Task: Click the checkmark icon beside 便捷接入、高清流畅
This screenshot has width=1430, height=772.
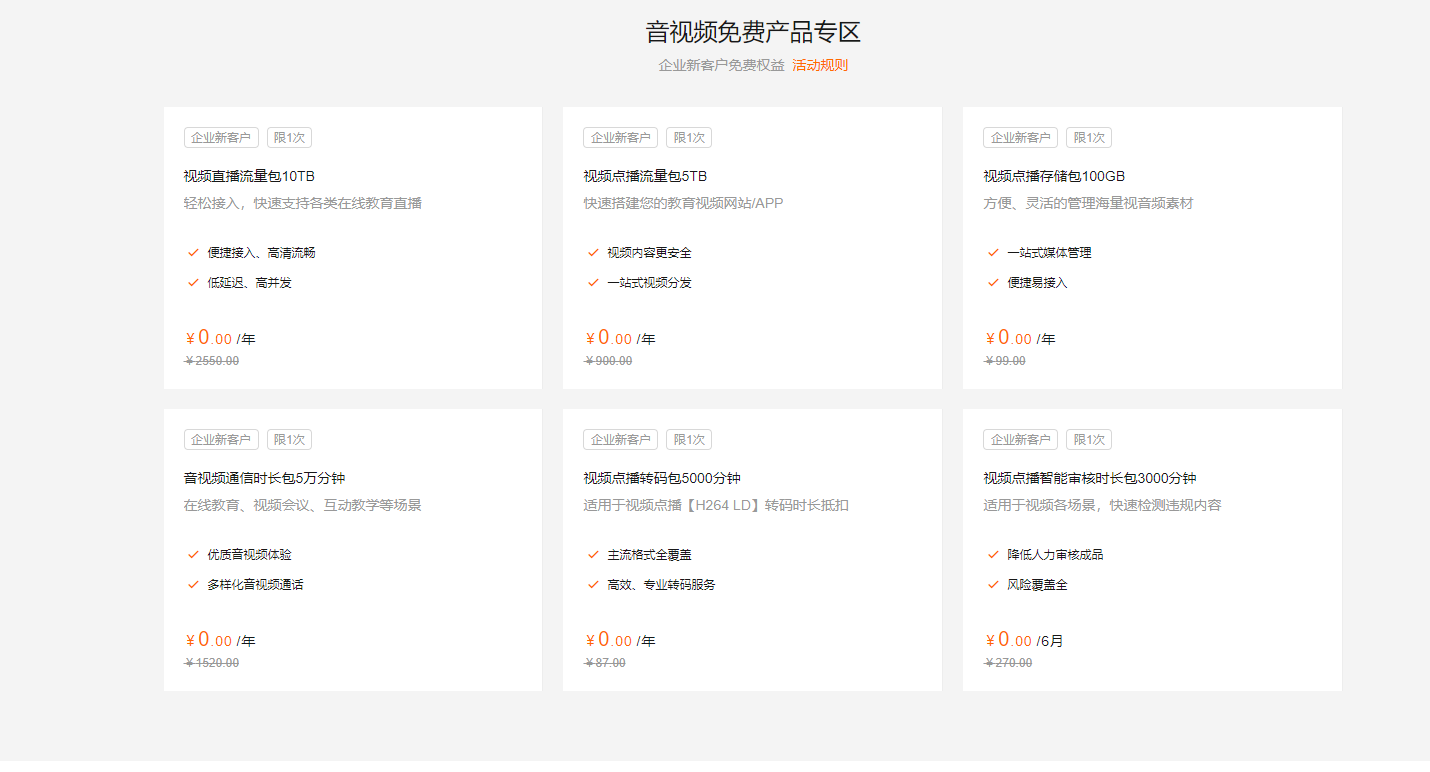Action: pos(193,253)
